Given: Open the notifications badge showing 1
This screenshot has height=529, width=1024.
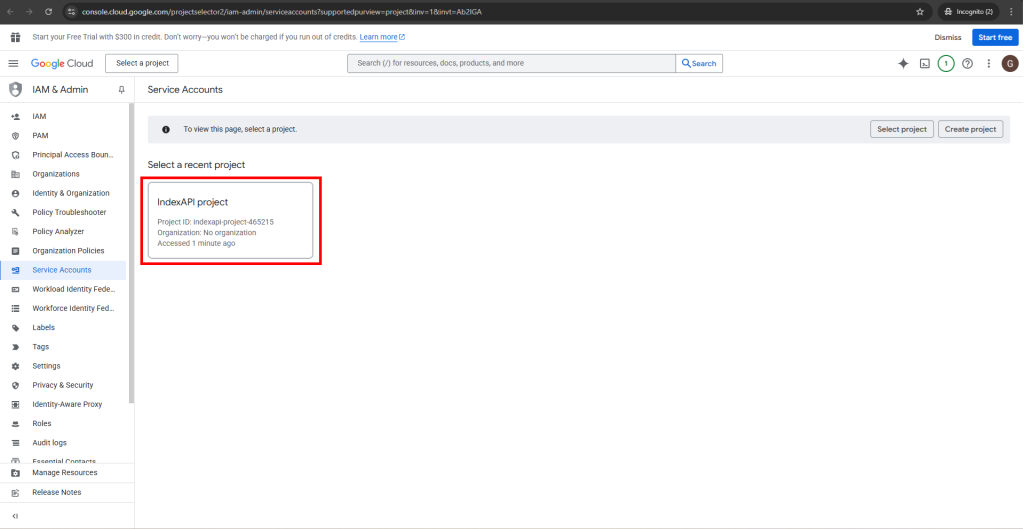Looking at the screenshot, I should click(x=946, y=63).
